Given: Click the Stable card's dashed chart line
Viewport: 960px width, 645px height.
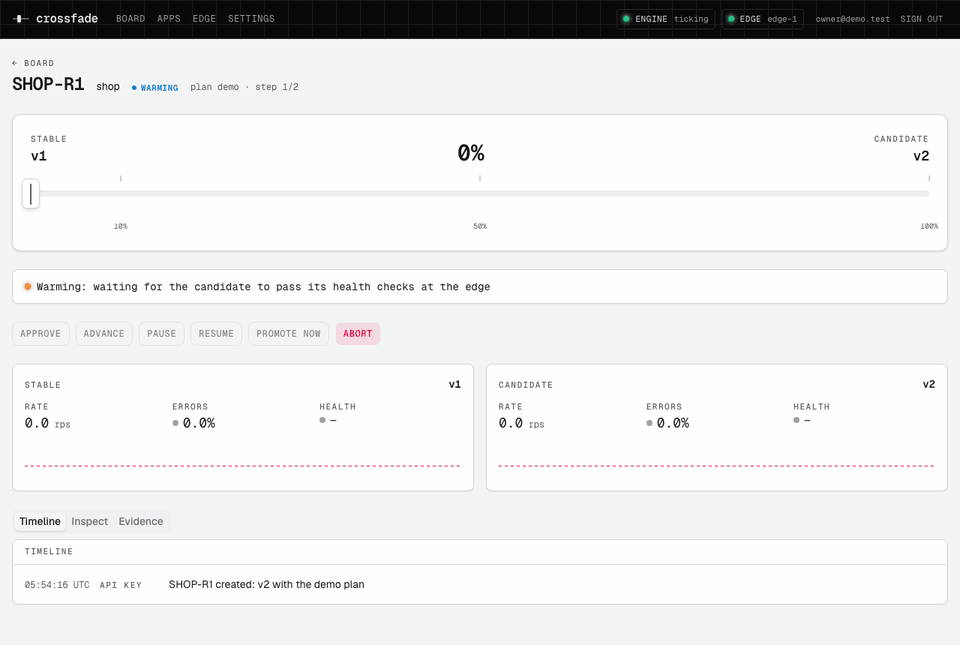Looking at the screenshot, I should click(x=242, y=466).
